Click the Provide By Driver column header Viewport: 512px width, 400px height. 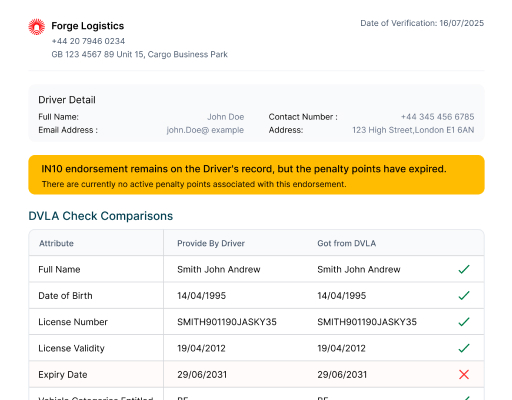pyautogui.click(x=211, y=243)
